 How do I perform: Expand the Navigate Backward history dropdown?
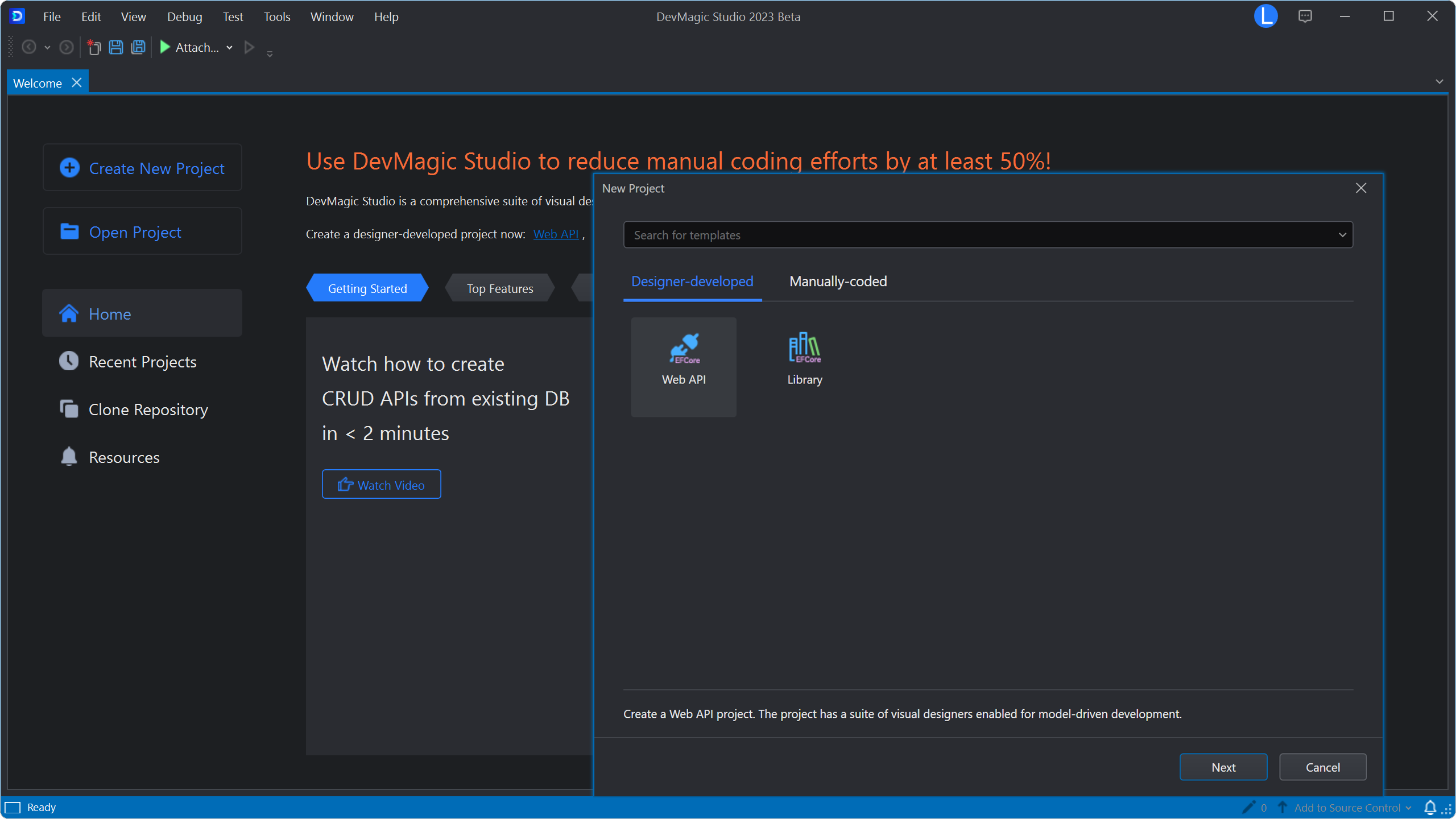(x=47, y=48)
